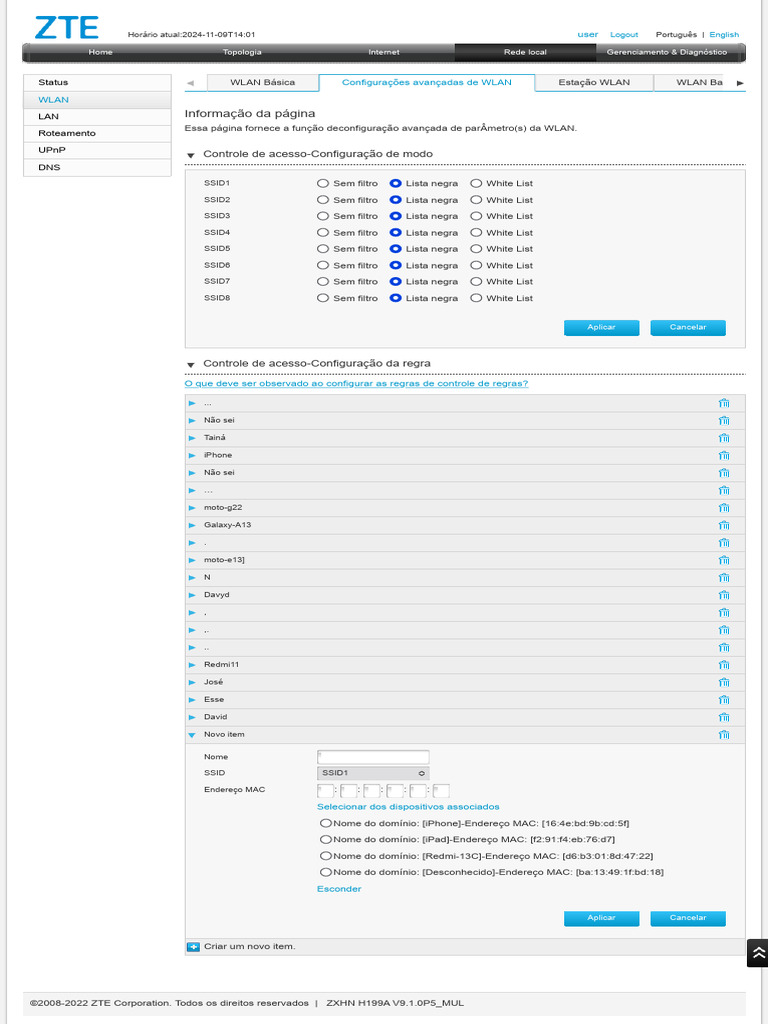768x1024 pixels.
Task: Click 'Esconder' link to hide devices
Action: (x=339, y=889)
